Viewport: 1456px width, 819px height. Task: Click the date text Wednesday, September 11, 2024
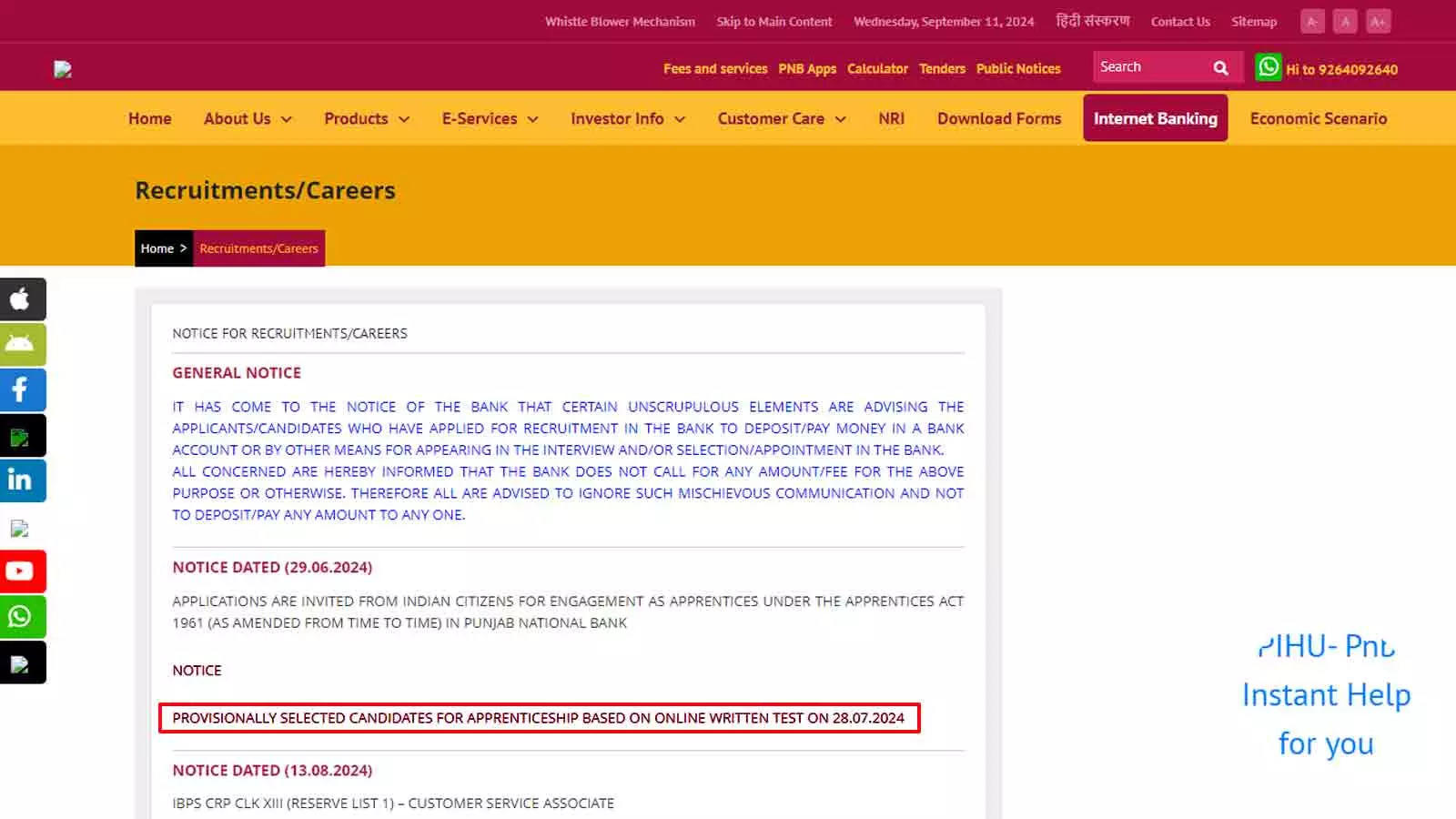[944, 22]
